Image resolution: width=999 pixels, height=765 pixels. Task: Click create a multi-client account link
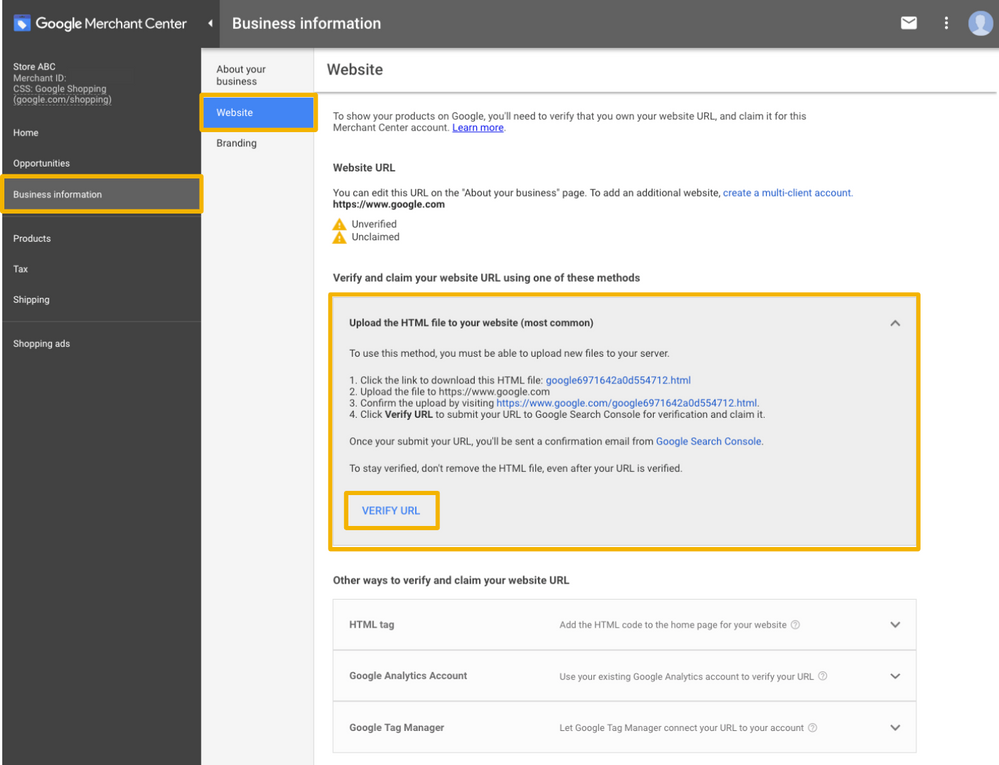click(x=787, y=193)
